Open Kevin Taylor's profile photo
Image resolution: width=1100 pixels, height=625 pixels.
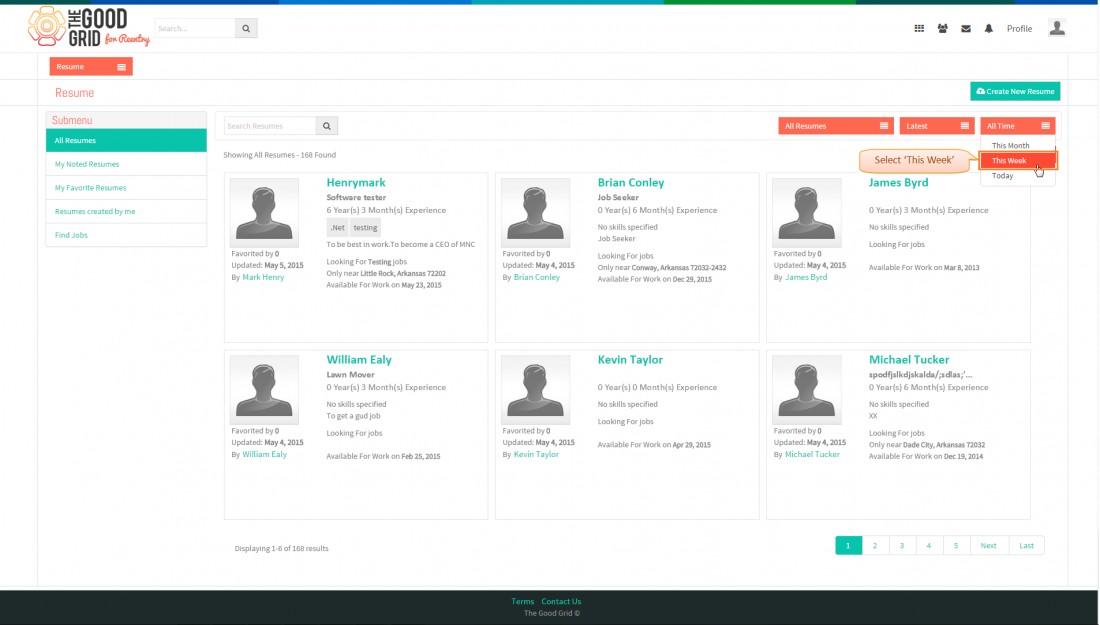(x=535, y=389)
